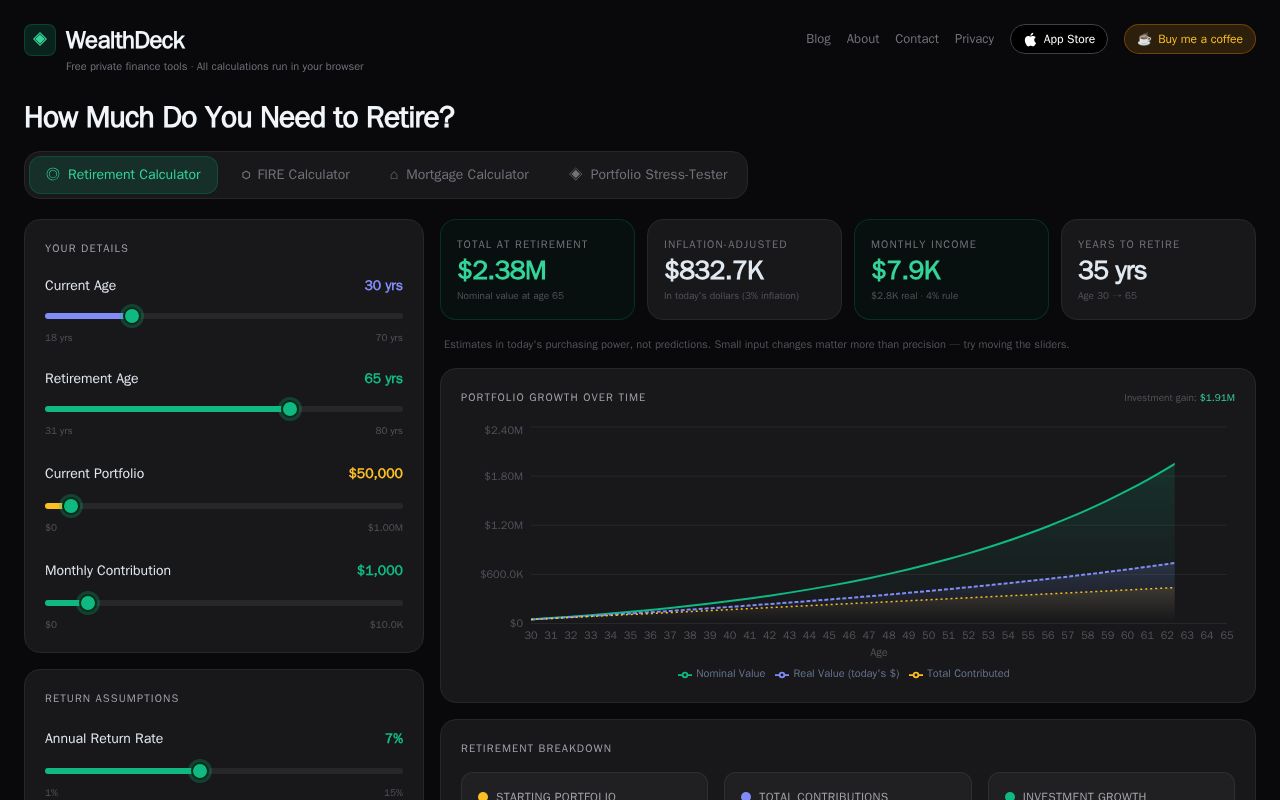Click the Current Portfolio slider handle
The width and height of the screenshot is (1280, 800).
click(x=71, y=506)
